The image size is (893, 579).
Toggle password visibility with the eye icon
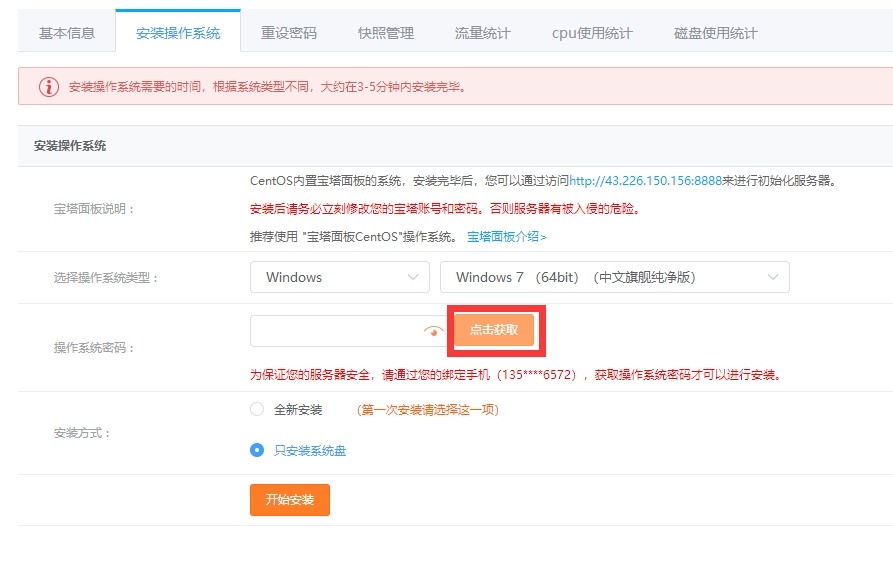(433, 331)
